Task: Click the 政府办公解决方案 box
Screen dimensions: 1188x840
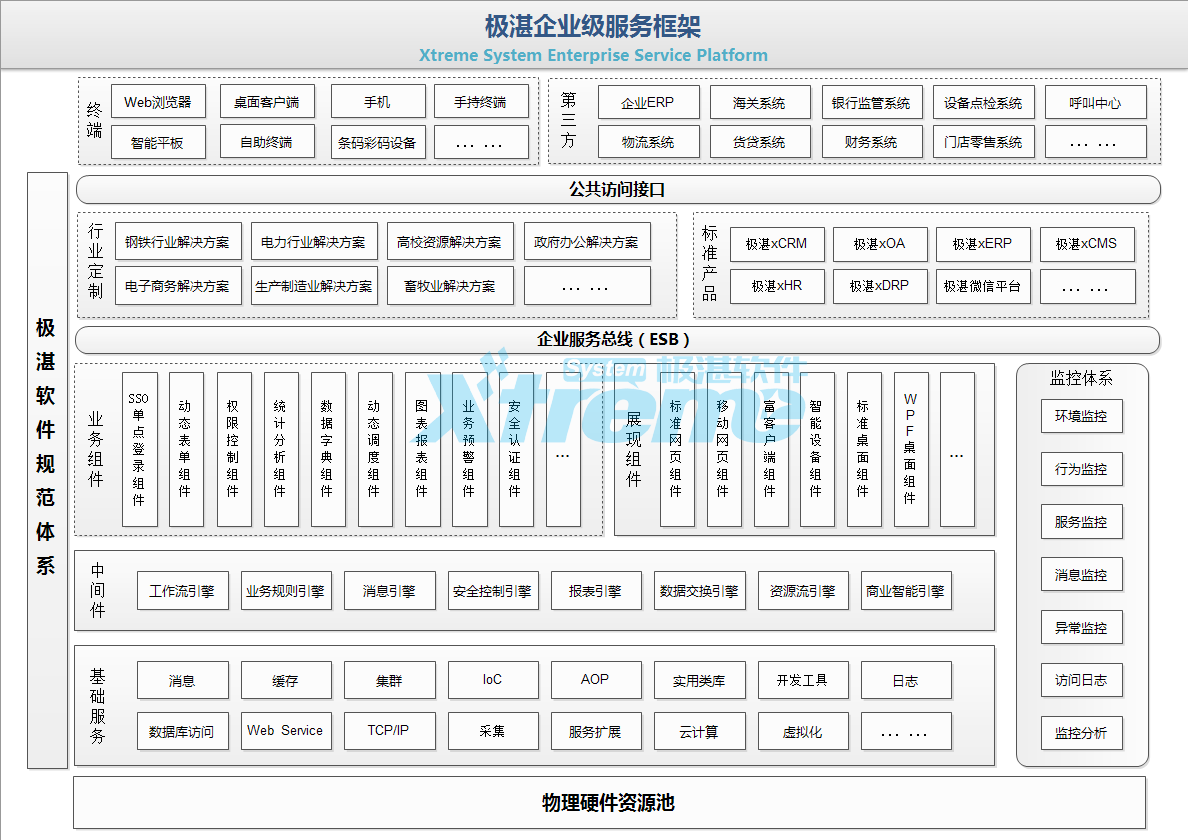Action: (x=586, y=242)
